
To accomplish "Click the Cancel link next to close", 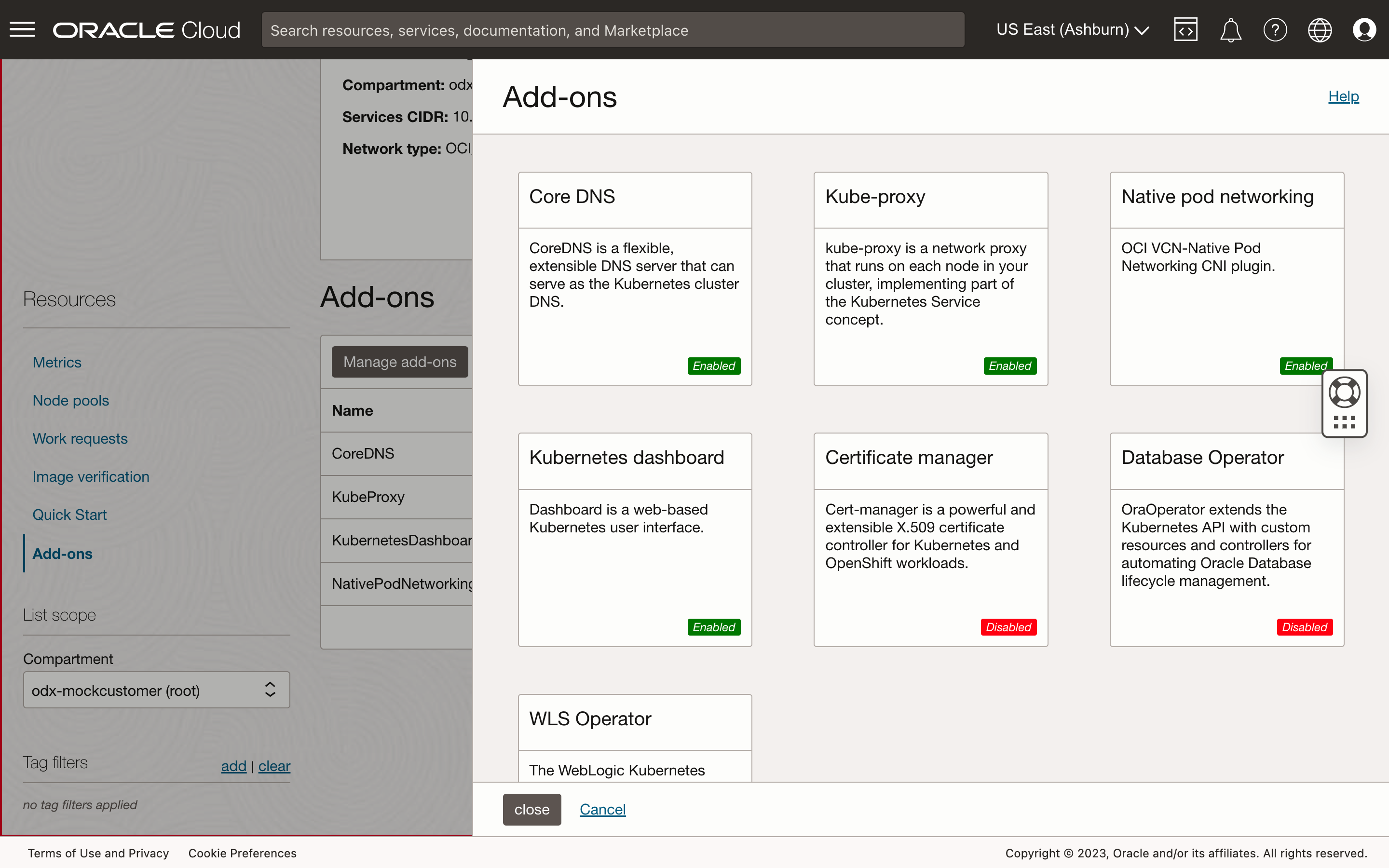I will click(x=602, y=809).
